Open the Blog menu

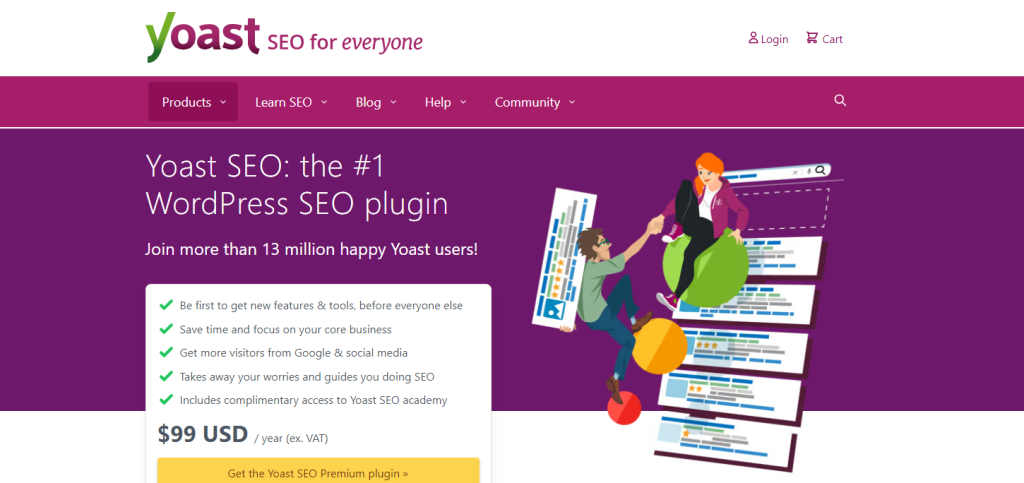[376, 102]
